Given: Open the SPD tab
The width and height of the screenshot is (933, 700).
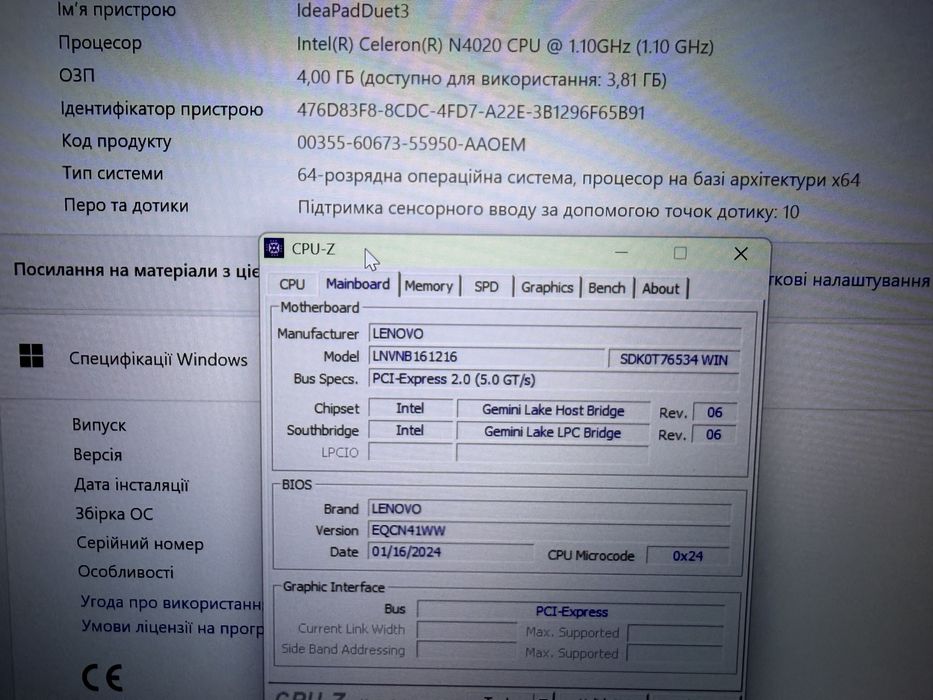Looking at the screenshot, I should [x=486, y=286].
